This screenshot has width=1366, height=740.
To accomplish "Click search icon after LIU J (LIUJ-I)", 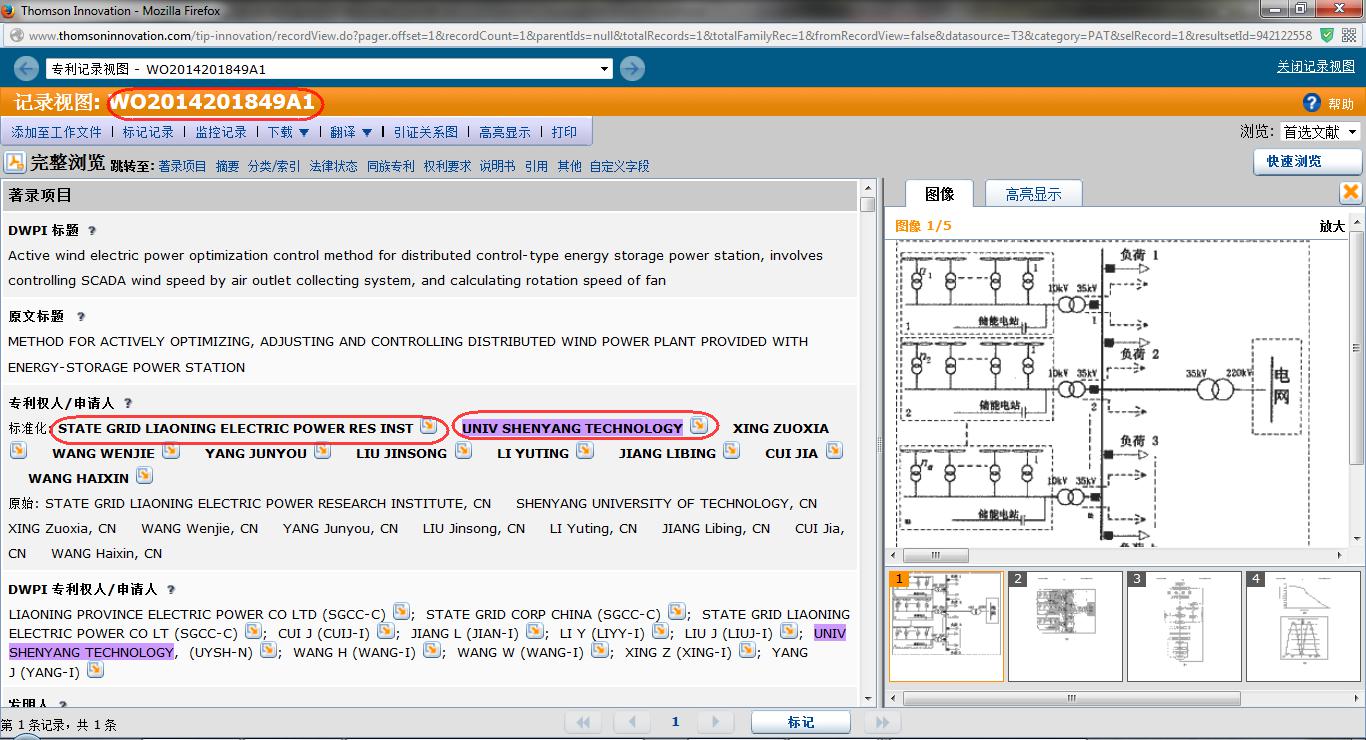I will pos(789,631).
